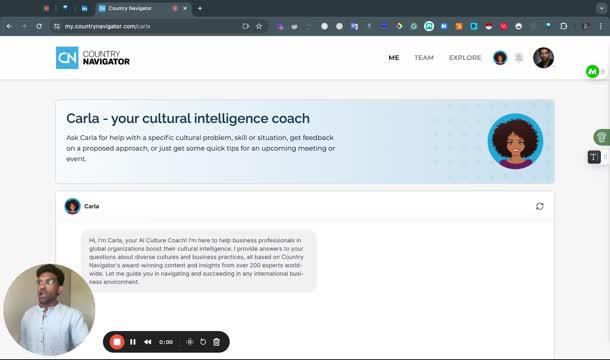The width and height of the screenshot is (610, 360).
Task: Click the orange extension icon in the toolbar
Action: (x=459, y=26)
